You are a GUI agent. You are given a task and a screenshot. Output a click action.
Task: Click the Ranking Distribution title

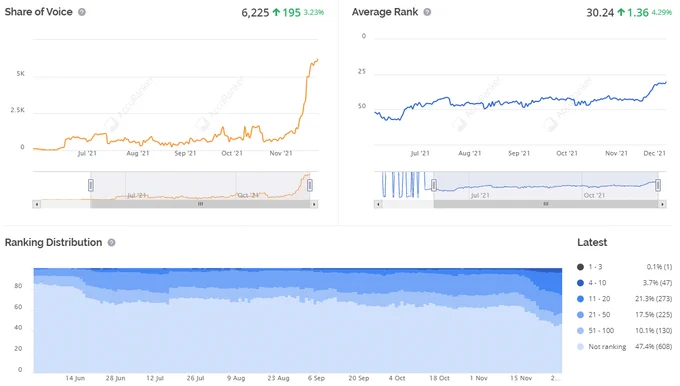pos(53,242)
